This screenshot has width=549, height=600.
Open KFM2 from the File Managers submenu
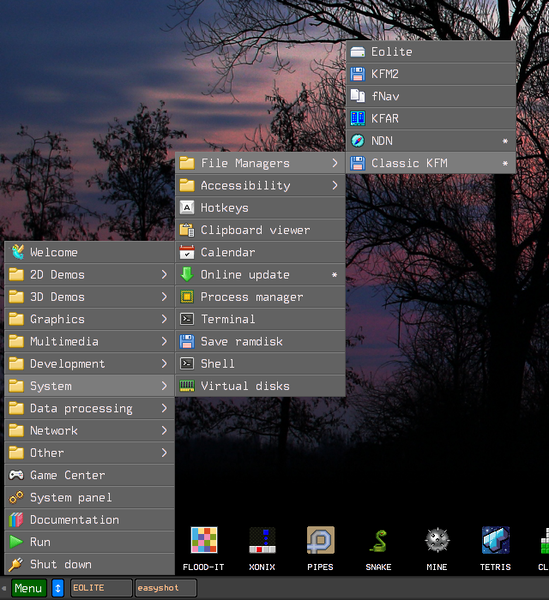coord(431,74)
